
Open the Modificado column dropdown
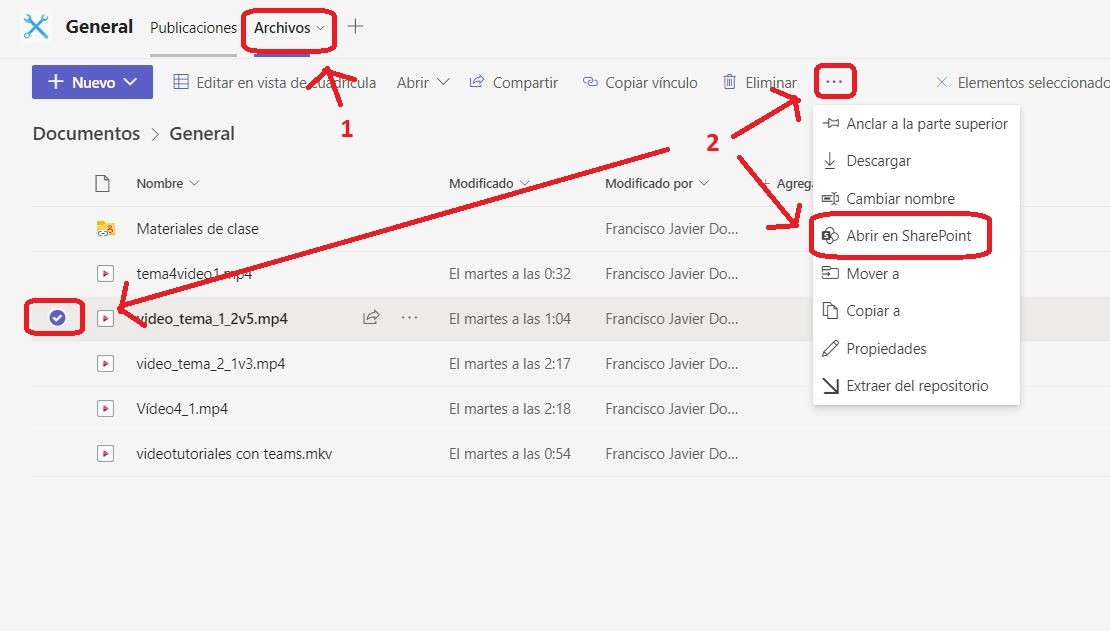[x=525, y=183]
